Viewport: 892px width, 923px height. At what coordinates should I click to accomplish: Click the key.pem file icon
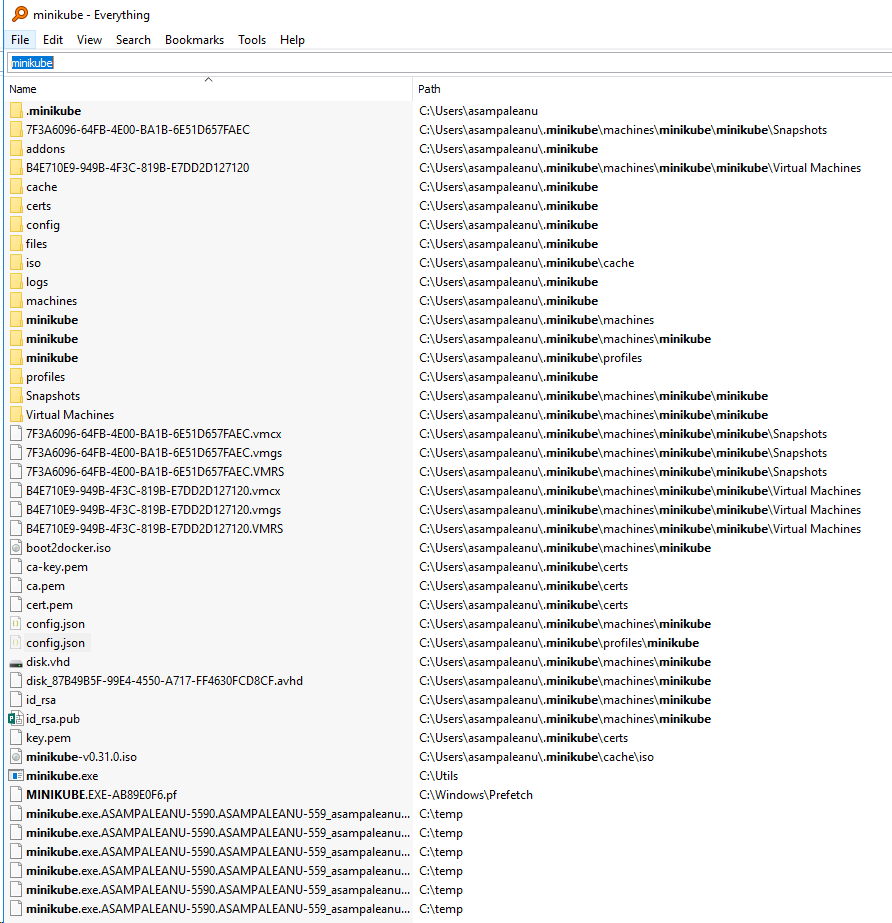[16, 738]
